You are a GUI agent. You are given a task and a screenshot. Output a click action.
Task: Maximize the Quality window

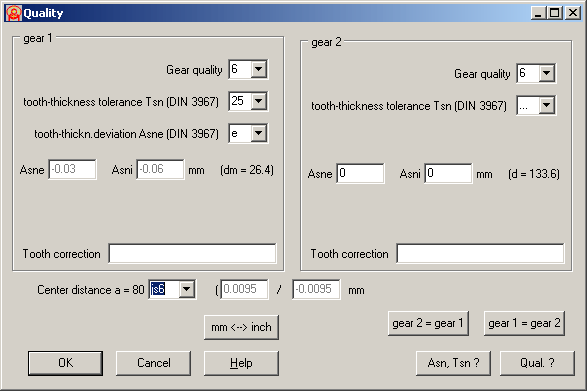[554, 13]
